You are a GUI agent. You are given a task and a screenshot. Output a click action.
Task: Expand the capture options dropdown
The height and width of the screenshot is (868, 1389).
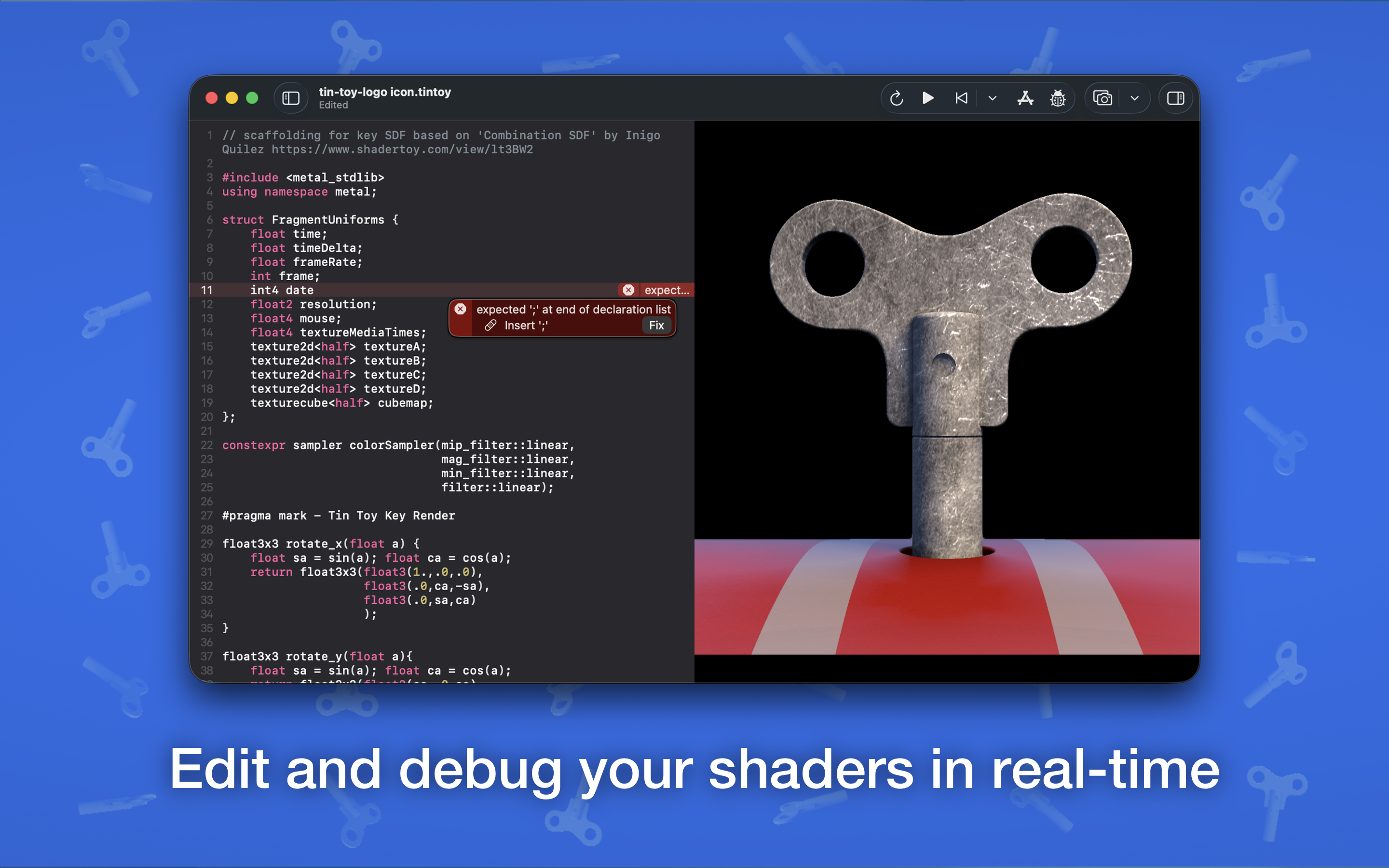click(1135, 98)
